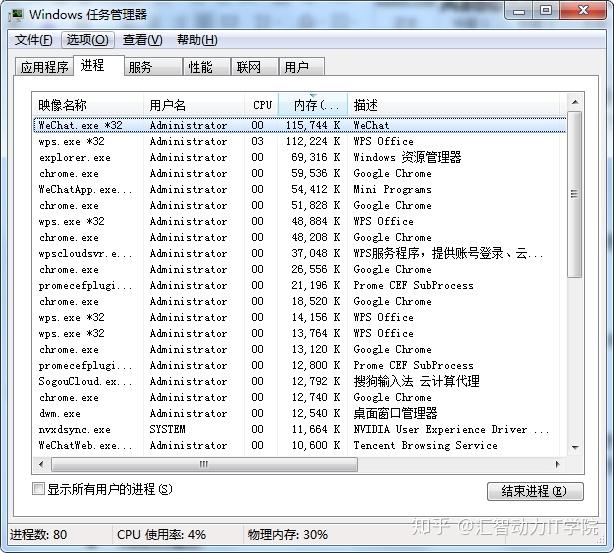Image resolution: width=614 pixels, height=553 pixels.
Task: Click the vertical scrollbar up arrow
Action: point(575,102)
